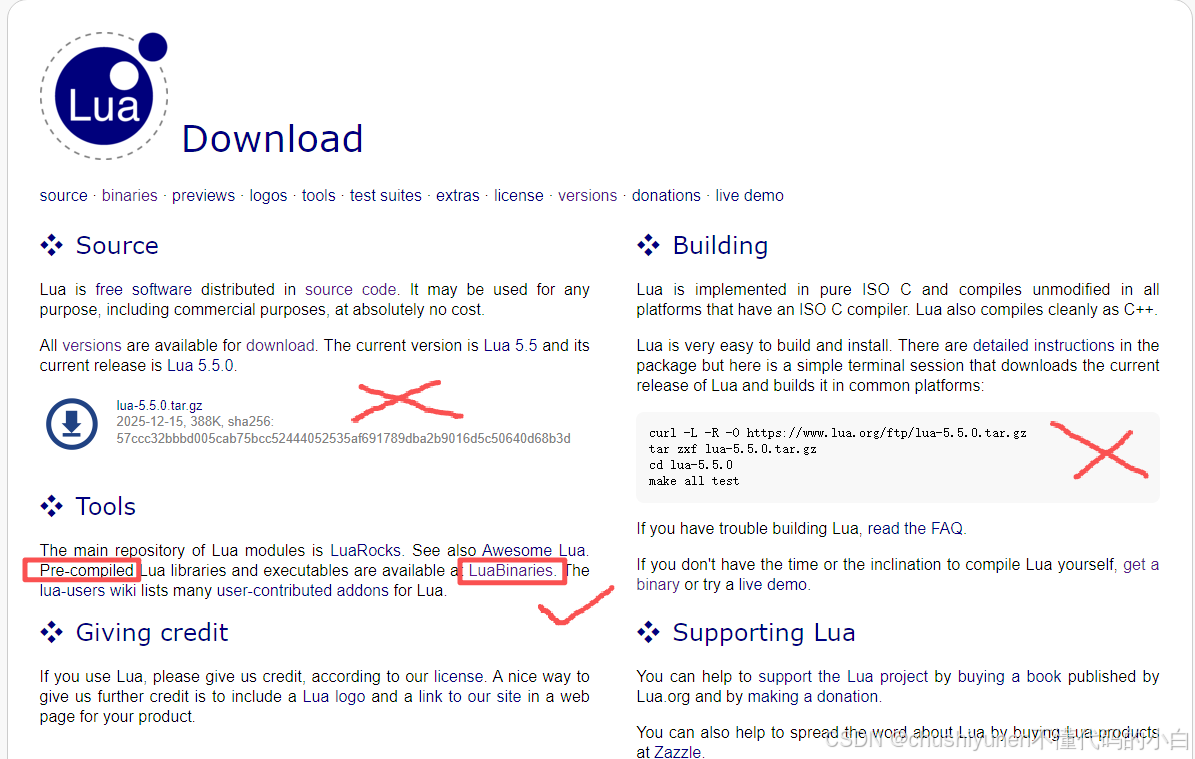The height and width of the screenshot is (759, 1195).
Task: Open the license link under Giving credit
Action: 458,677
